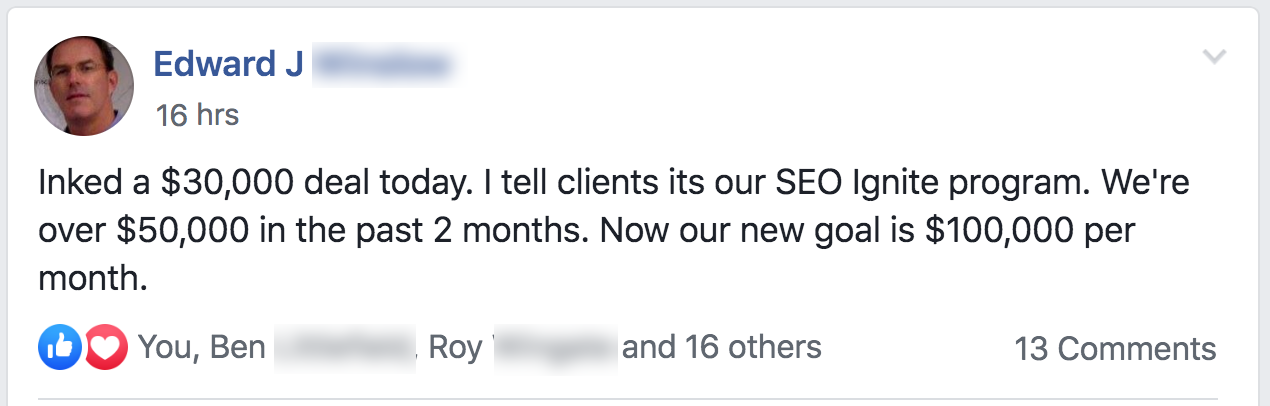Viewport: 1270px width, 406px height.
Task: Click the blue thumbs-up Like reaction icon
Action: point(55,348)
